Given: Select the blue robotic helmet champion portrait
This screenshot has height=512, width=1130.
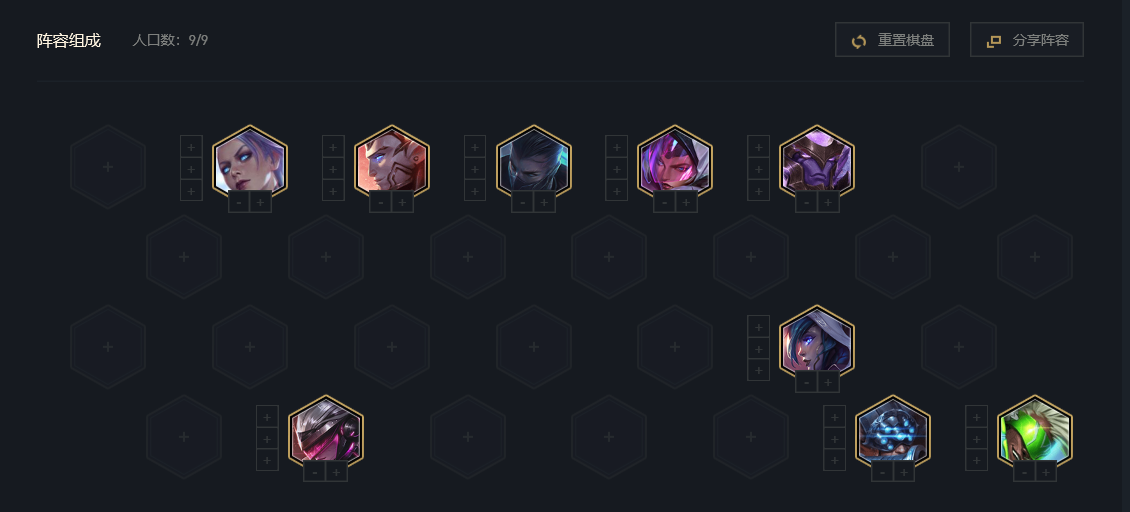Looking at the screenshot, I should pyautogui.click(x=893, y=433).
